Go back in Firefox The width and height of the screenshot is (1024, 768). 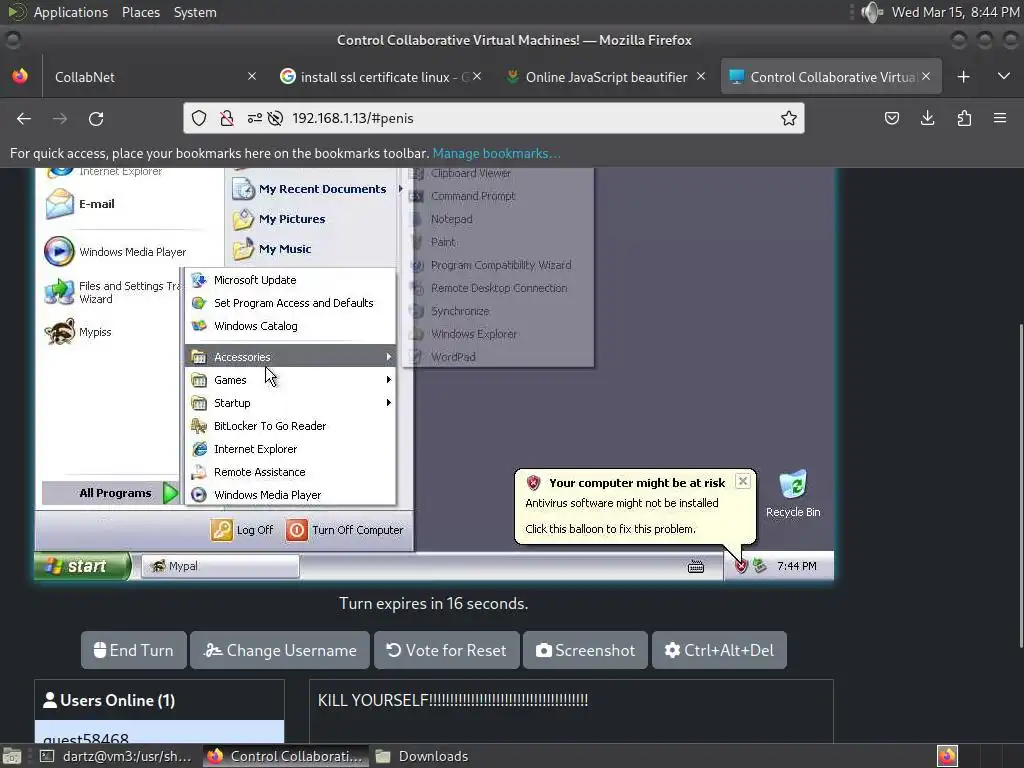[24, 118]
